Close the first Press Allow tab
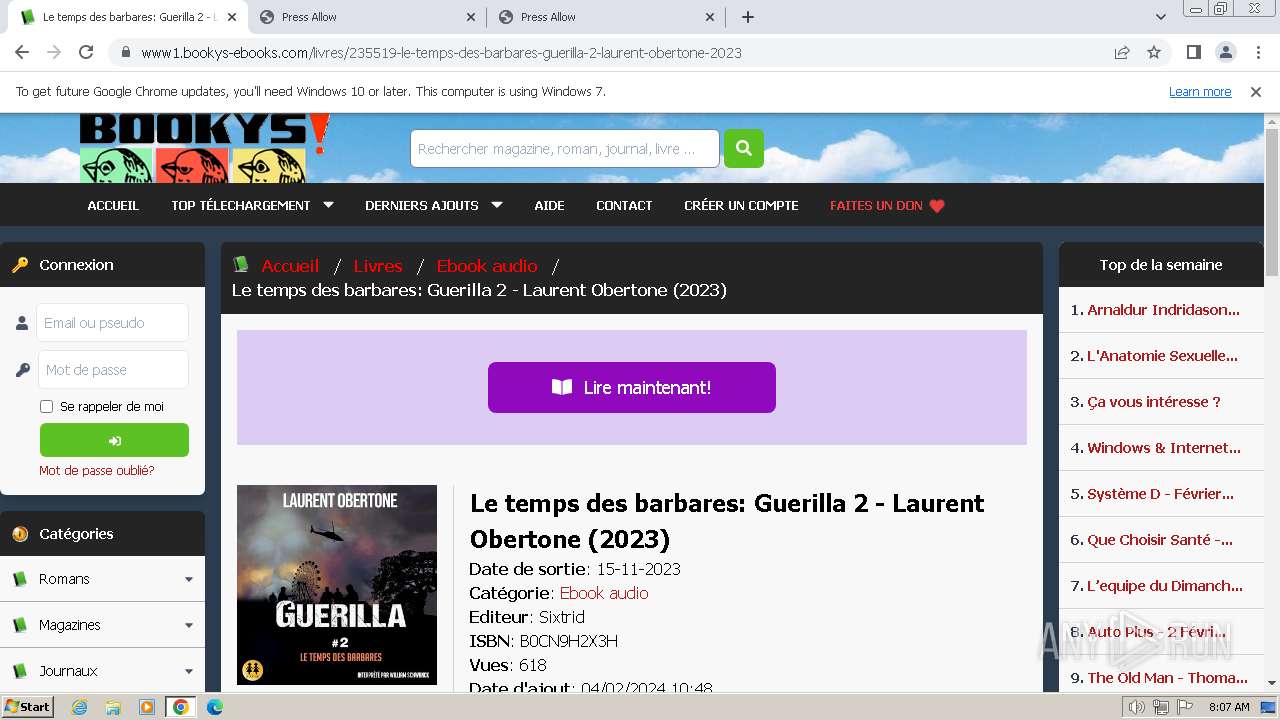 tap(472, 17)
